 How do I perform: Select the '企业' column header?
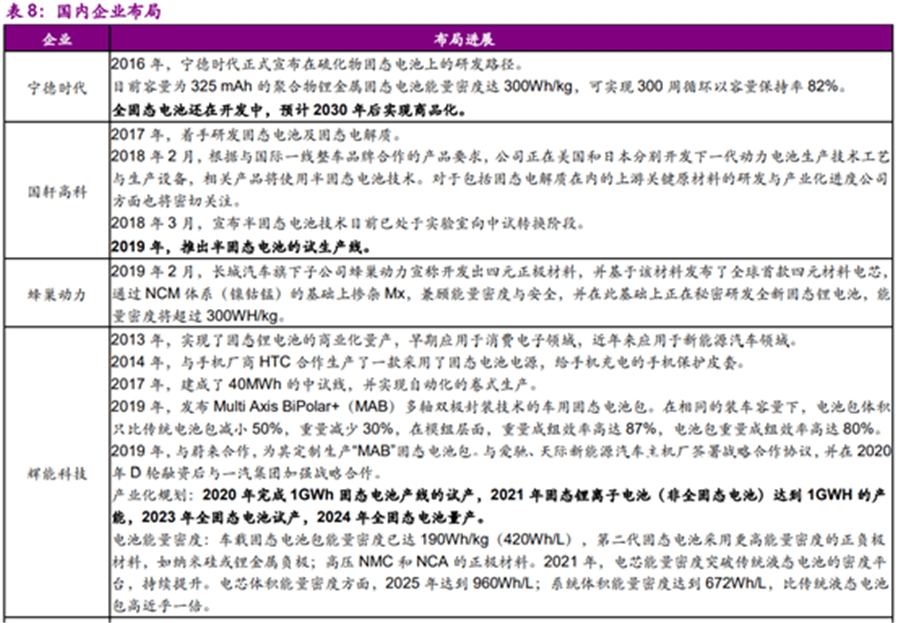(57, 39)
